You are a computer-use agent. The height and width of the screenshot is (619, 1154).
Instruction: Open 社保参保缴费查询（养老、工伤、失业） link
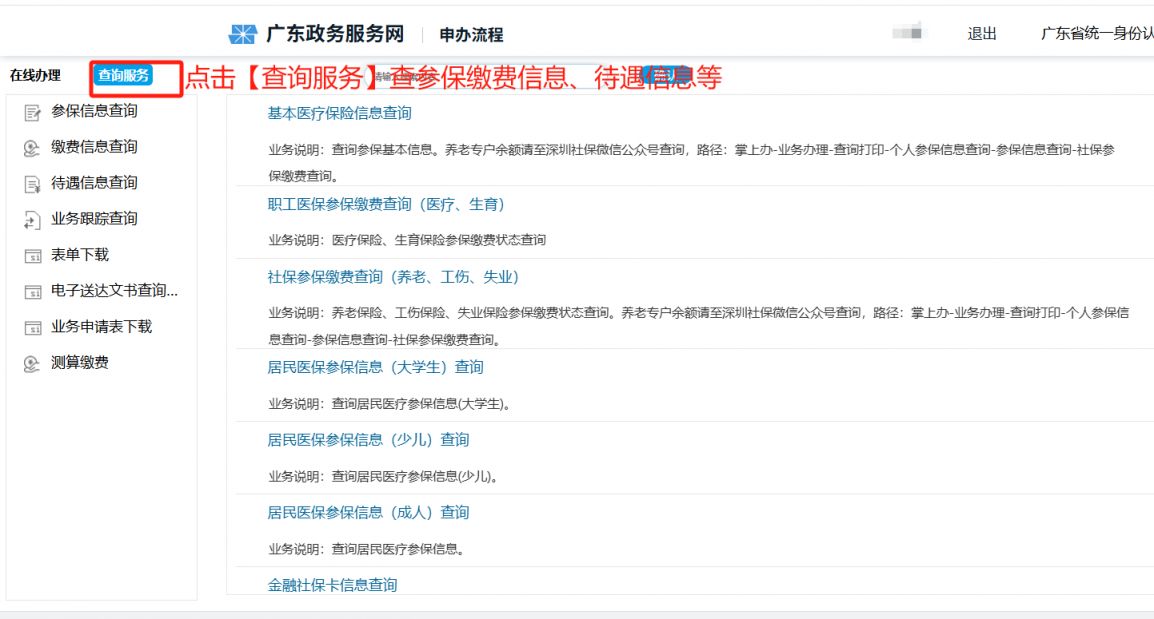point(393,277)
